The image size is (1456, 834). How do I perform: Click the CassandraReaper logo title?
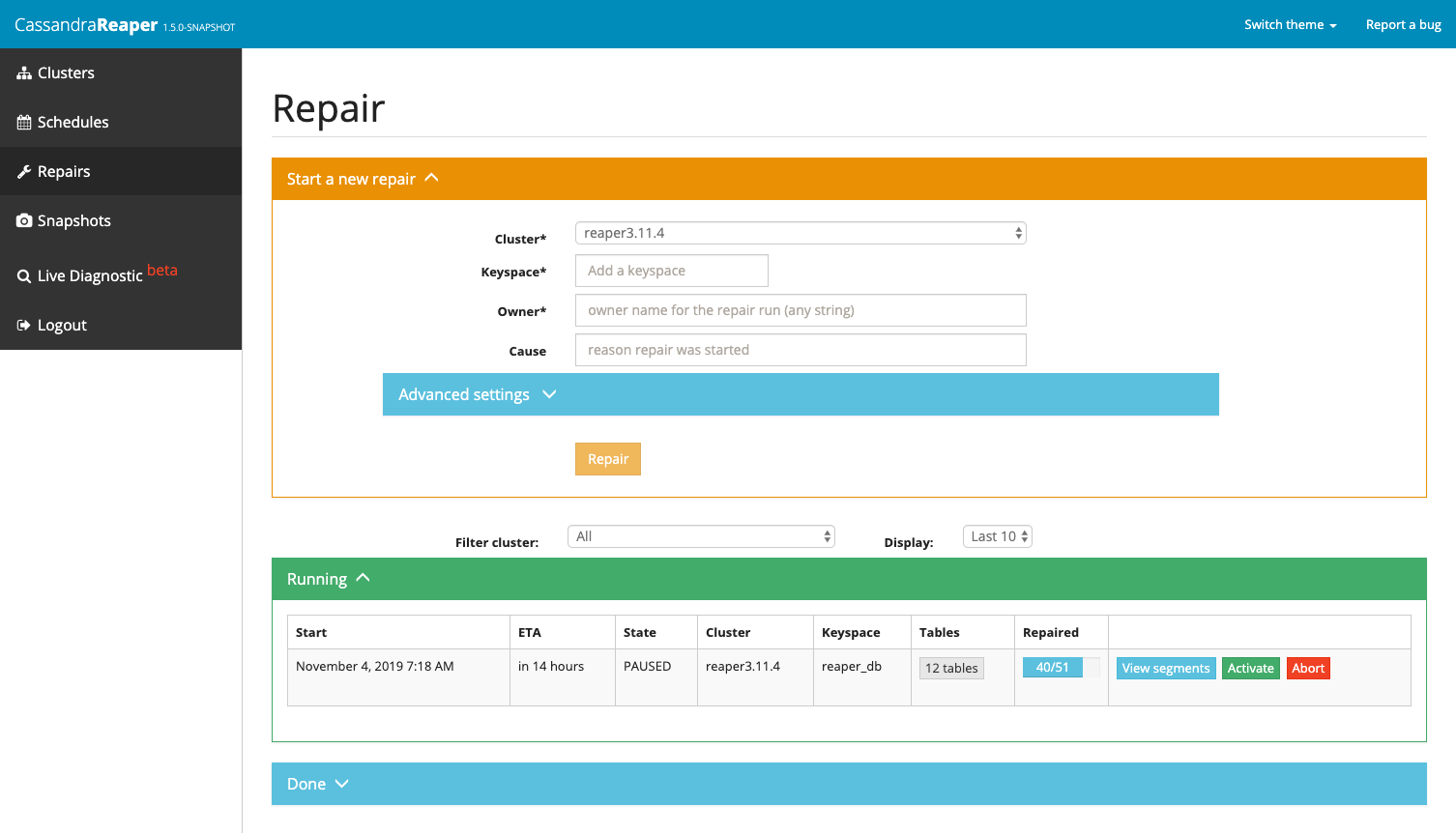[x=86, y=25]
